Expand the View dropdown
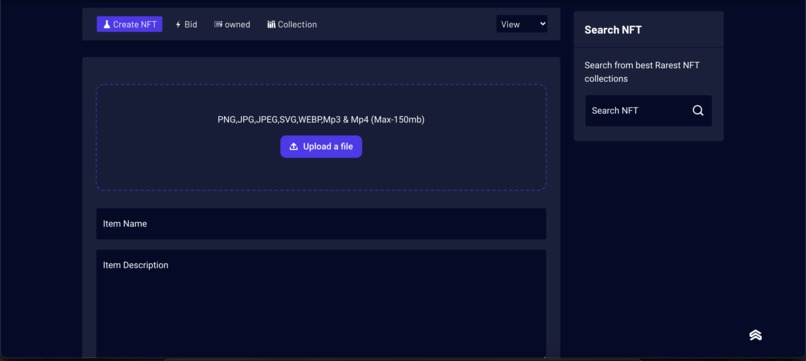Image resolution: width=806 pixels, height=361 pixels. point(522,24)
